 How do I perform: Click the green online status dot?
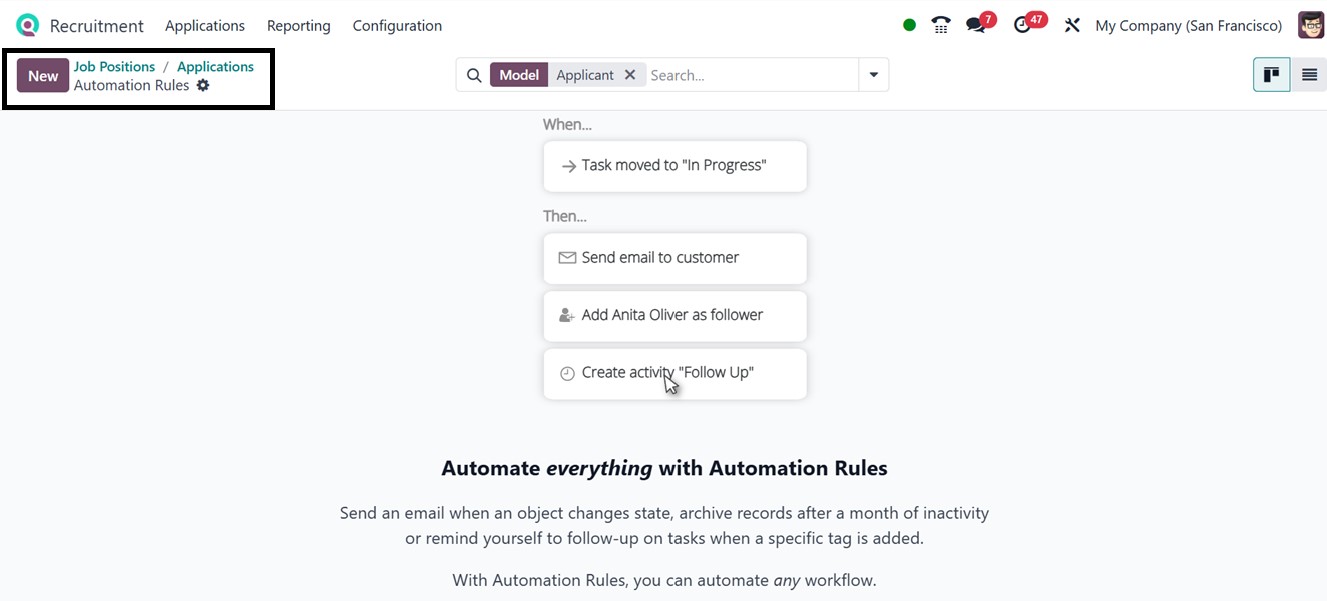[909, 25]
